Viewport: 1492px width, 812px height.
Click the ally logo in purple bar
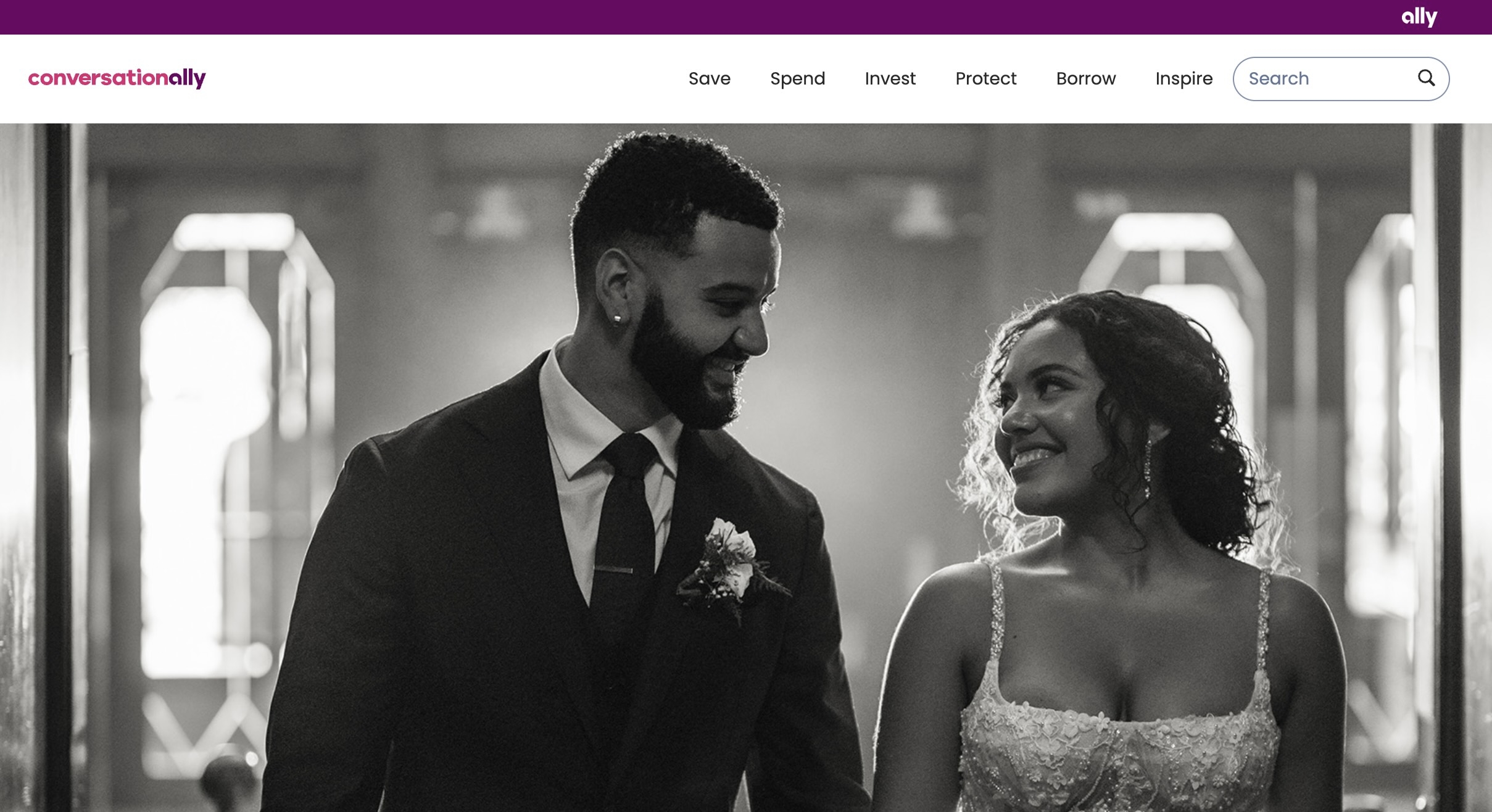point(1419,17)
